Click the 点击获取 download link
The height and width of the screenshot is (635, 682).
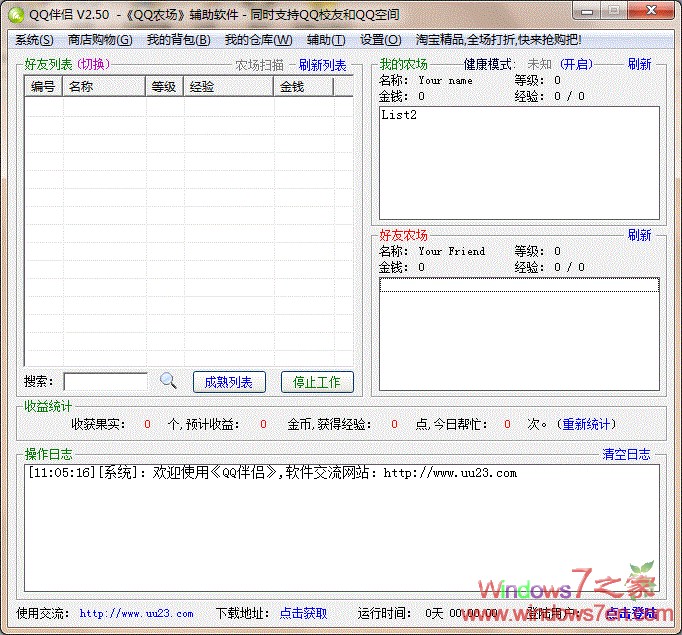click(303, 613)
